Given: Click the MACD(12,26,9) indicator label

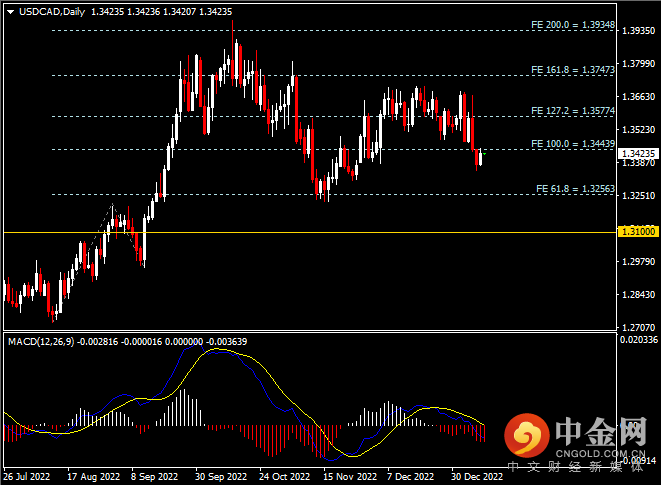Looking at the screenshot, I should pos(40,342).
